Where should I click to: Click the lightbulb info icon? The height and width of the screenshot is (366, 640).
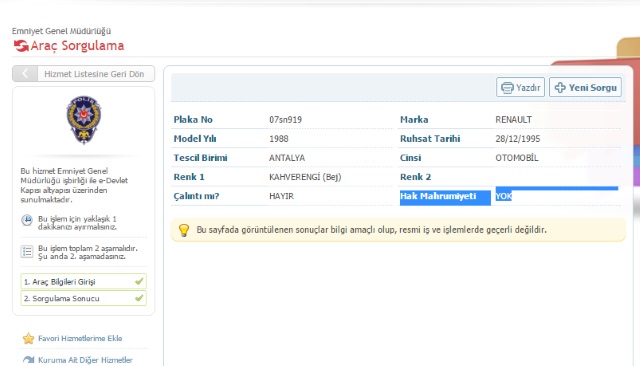tap(184, 230)
